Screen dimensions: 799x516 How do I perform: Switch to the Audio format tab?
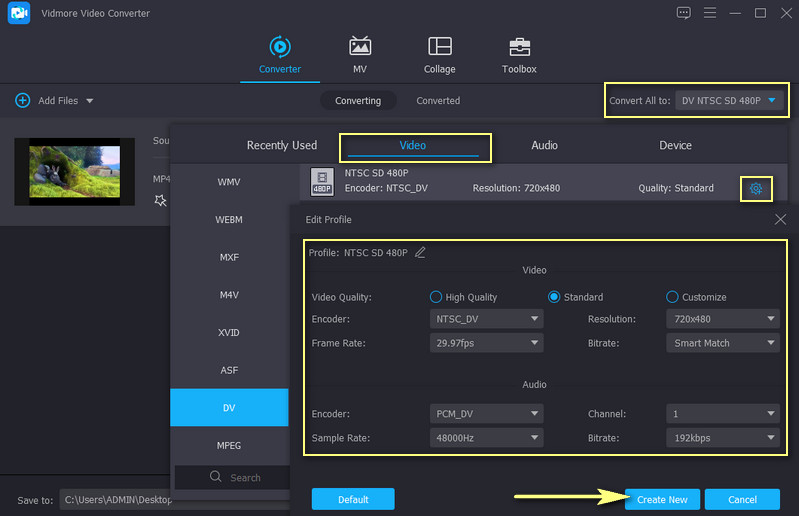544,146
